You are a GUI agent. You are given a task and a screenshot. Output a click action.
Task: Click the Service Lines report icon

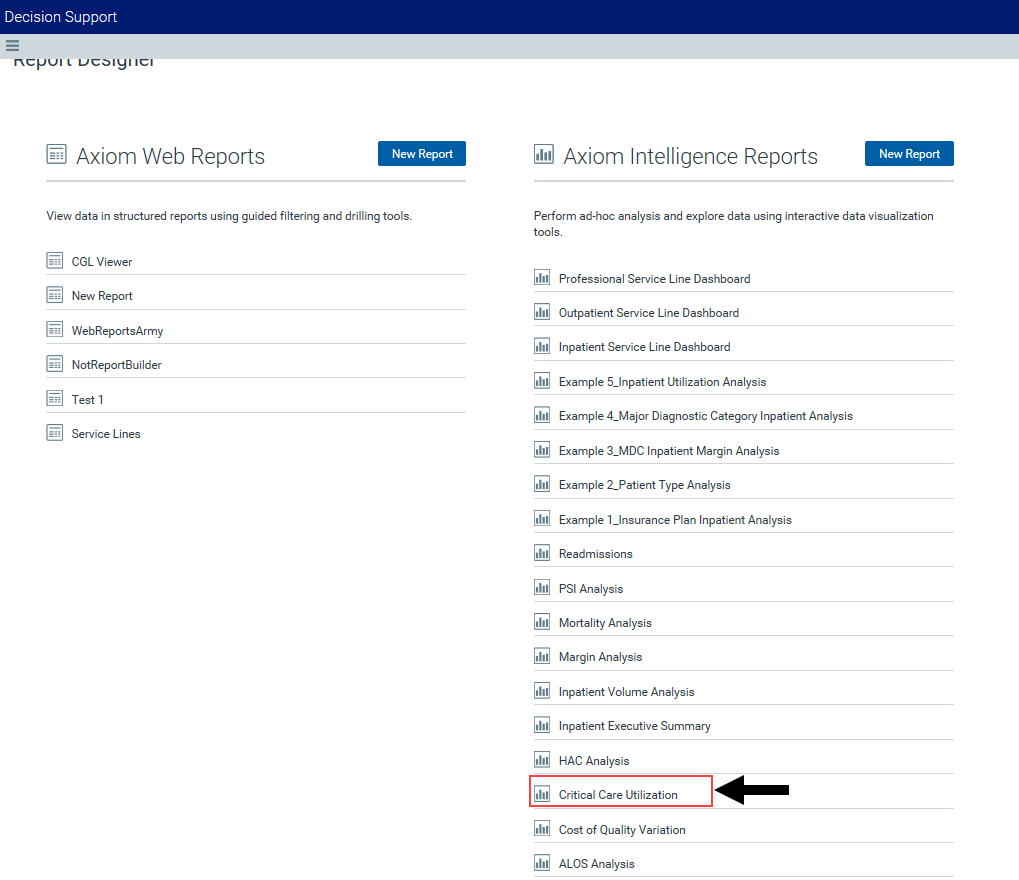pyautogui.click(x=55, y=433)
